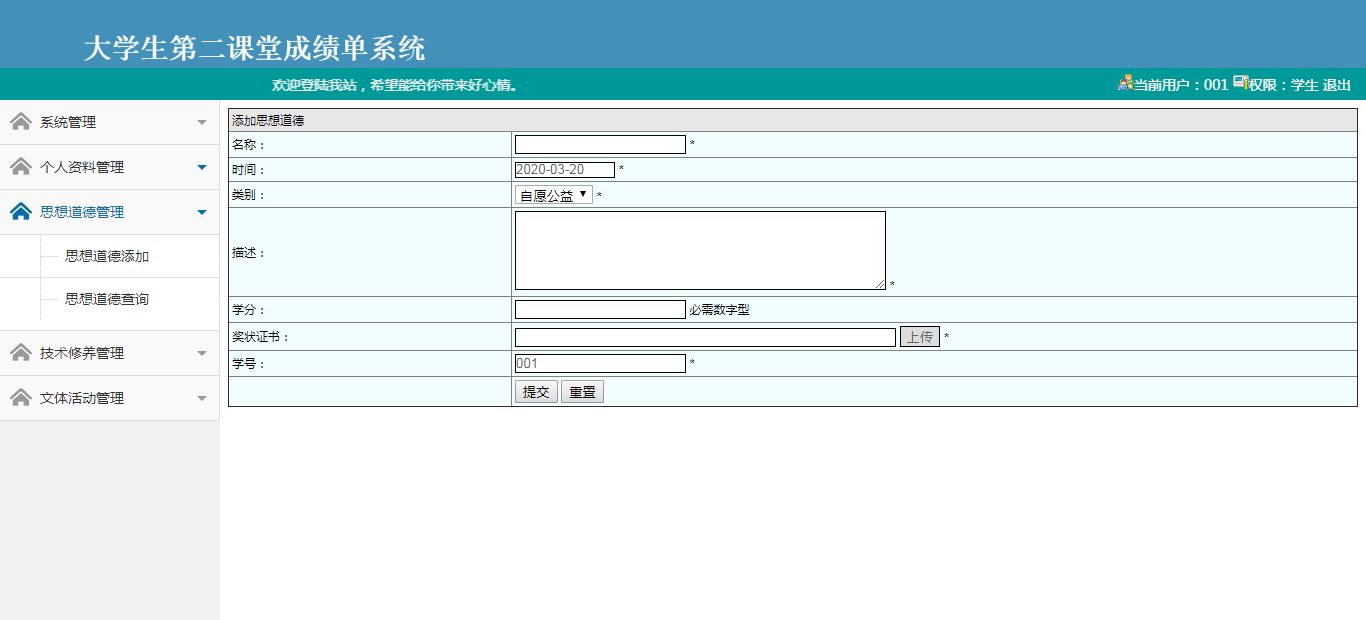Click the 描述： row label

pyautogui.click(x=249, y=253)
